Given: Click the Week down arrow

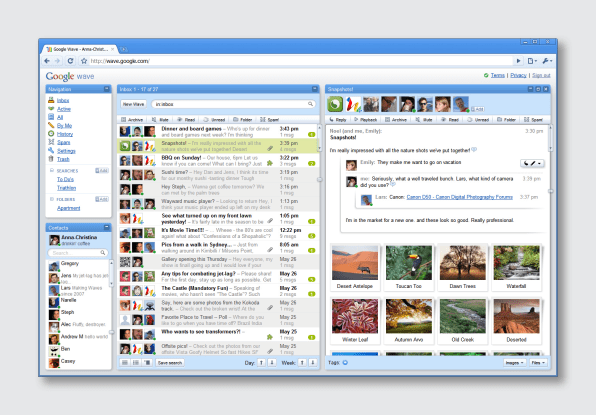Looking at the screenshot, I should point(312,363).
